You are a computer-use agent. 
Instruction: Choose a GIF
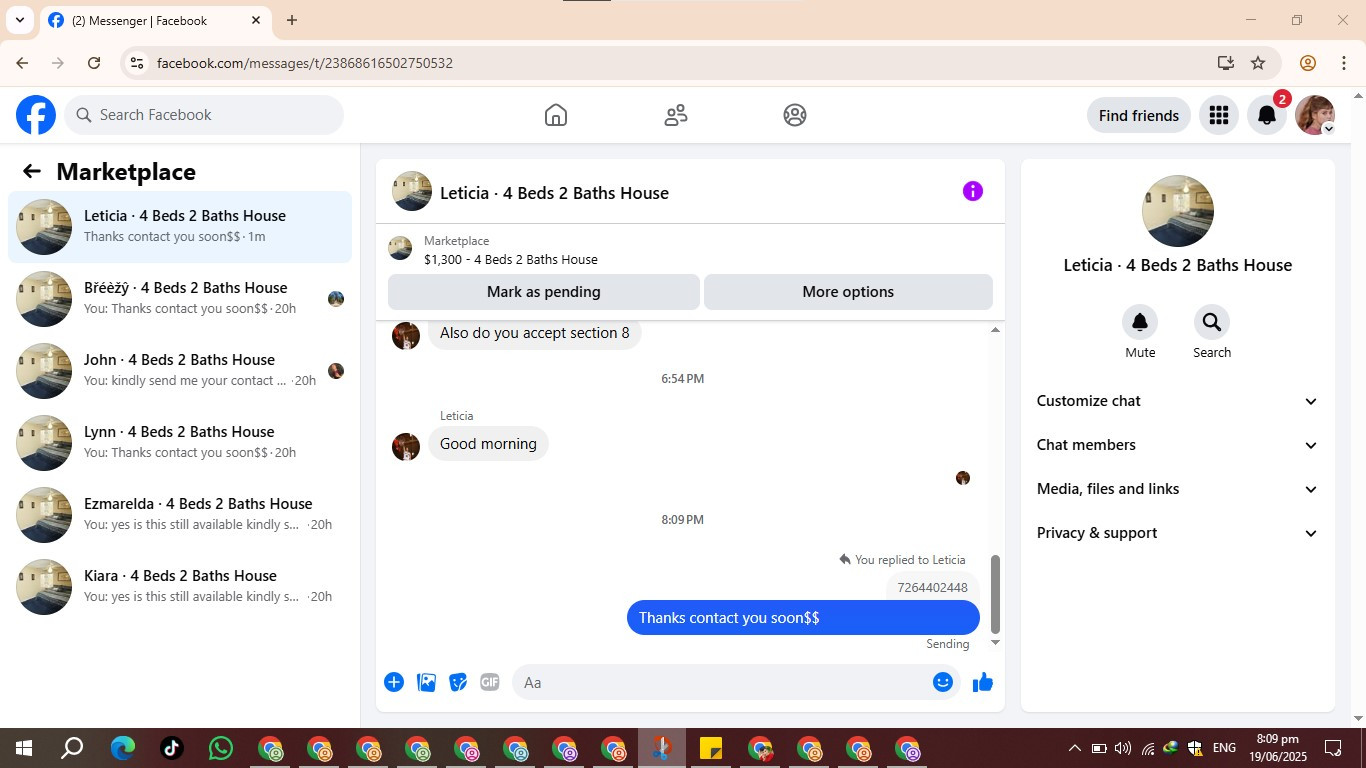pos(490,682)
